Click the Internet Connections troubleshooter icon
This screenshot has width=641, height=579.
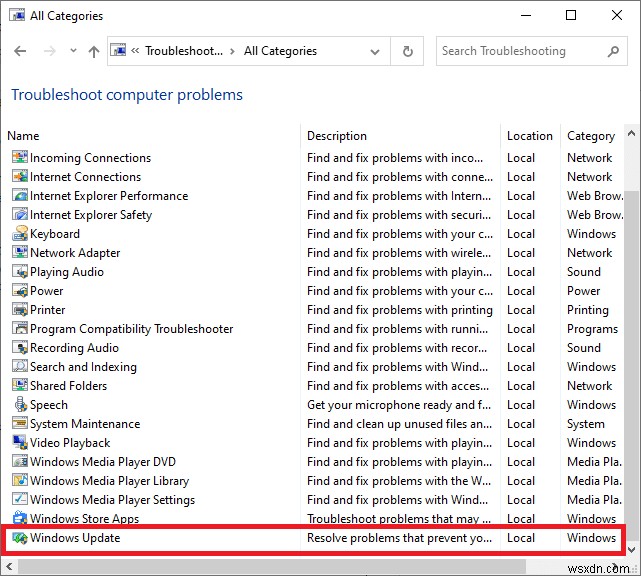click(20, 176)
